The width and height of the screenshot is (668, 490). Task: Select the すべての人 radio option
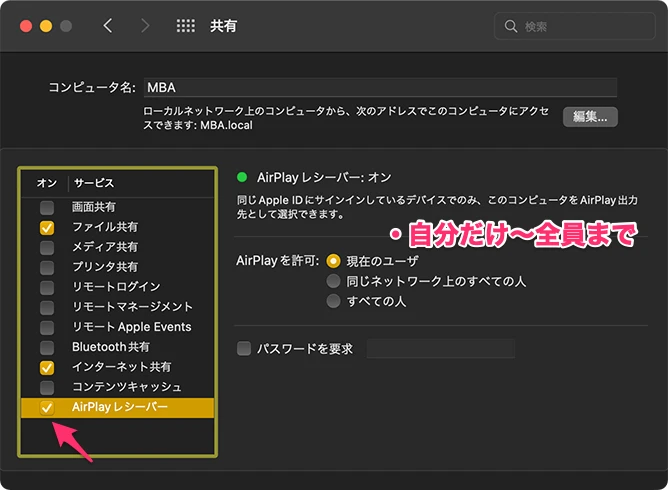tap(333, 301)
